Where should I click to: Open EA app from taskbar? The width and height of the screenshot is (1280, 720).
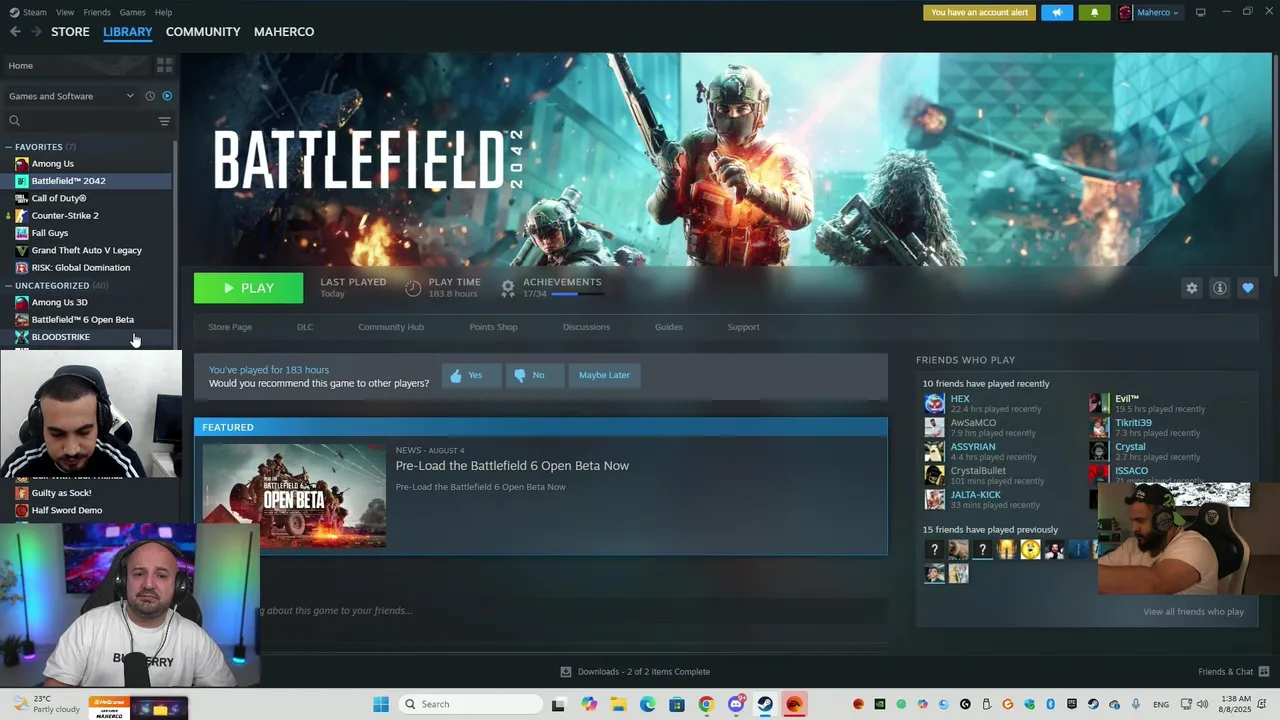click(x=794, y=704)
